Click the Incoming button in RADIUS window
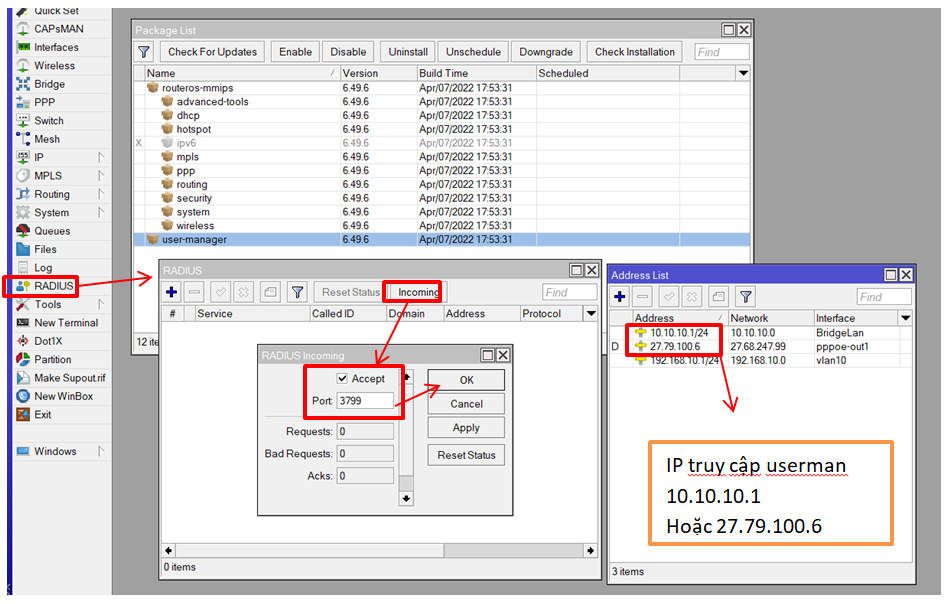950x604 pixels. pos(418,292)
